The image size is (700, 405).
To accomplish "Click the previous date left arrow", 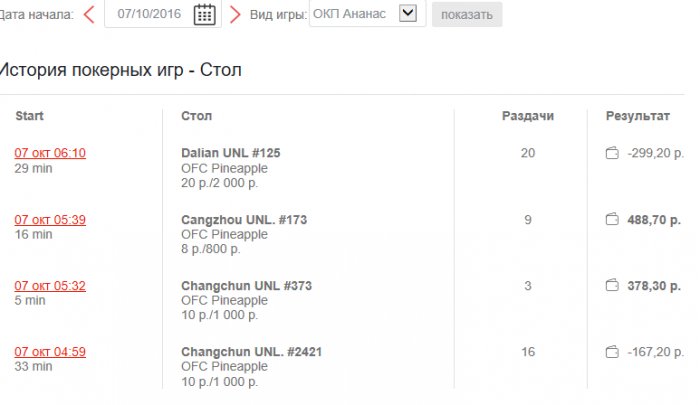I will 90,14.
